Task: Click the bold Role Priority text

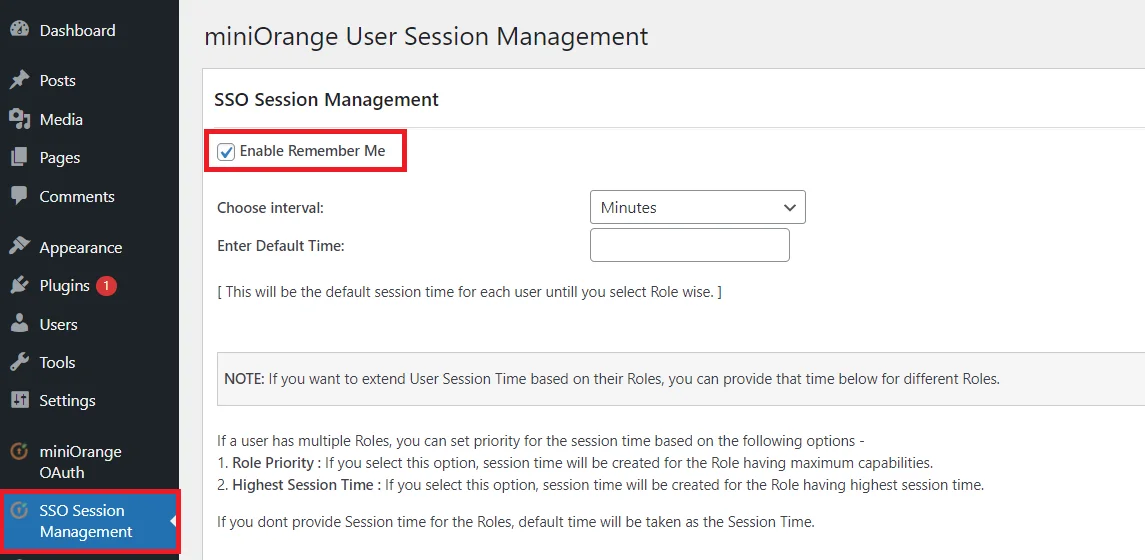Action: pos(277,463)
